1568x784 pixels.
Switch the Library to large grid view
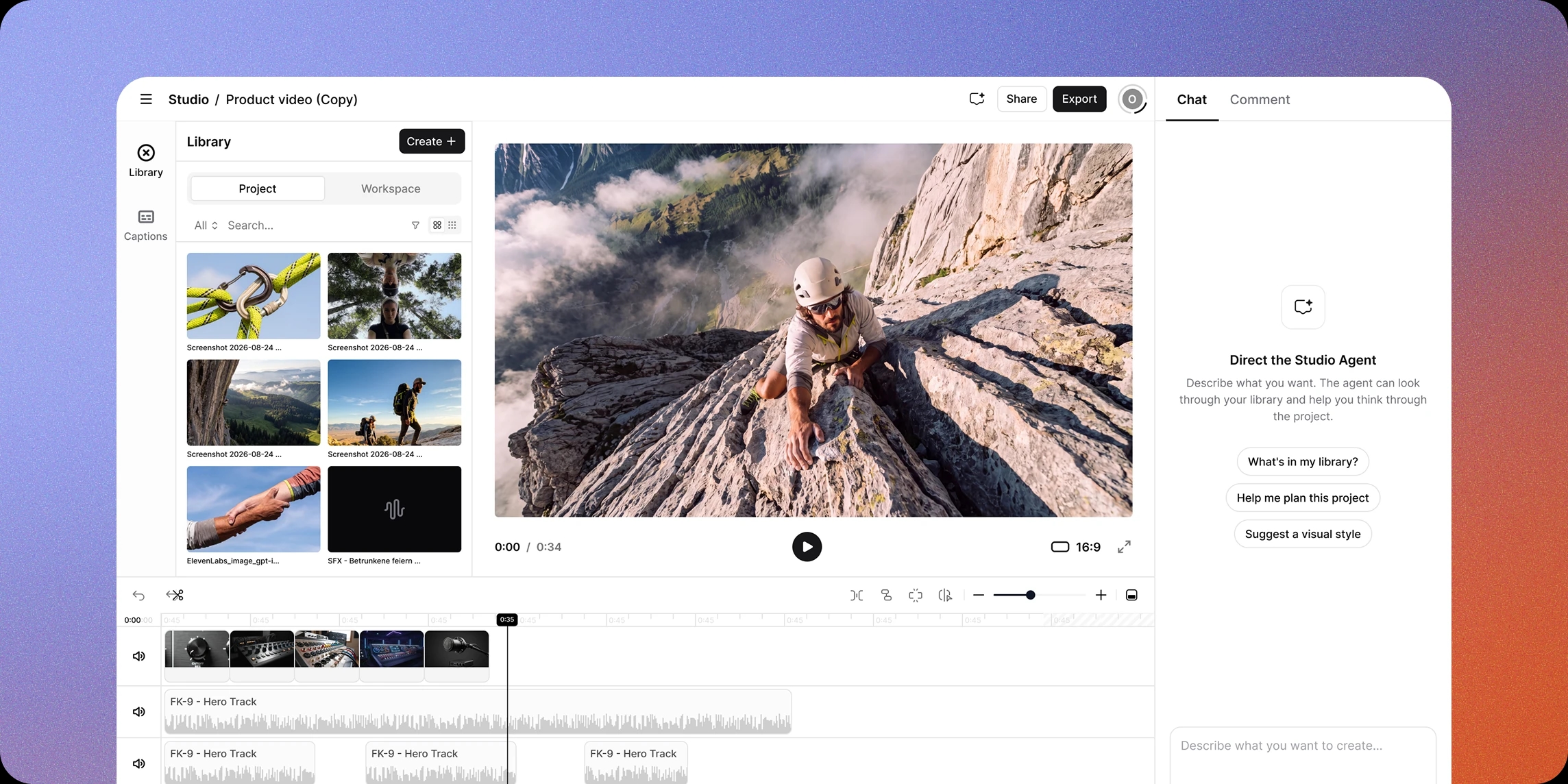click(x=437, y=225)
